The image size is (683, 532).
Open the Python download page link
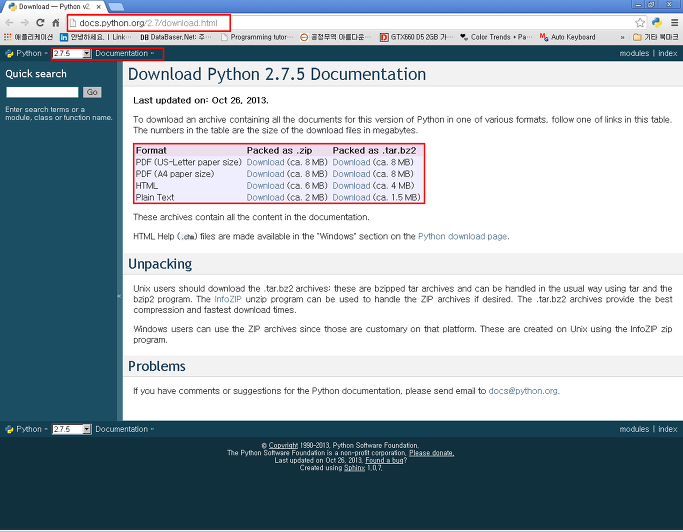(x=462, y=237)
